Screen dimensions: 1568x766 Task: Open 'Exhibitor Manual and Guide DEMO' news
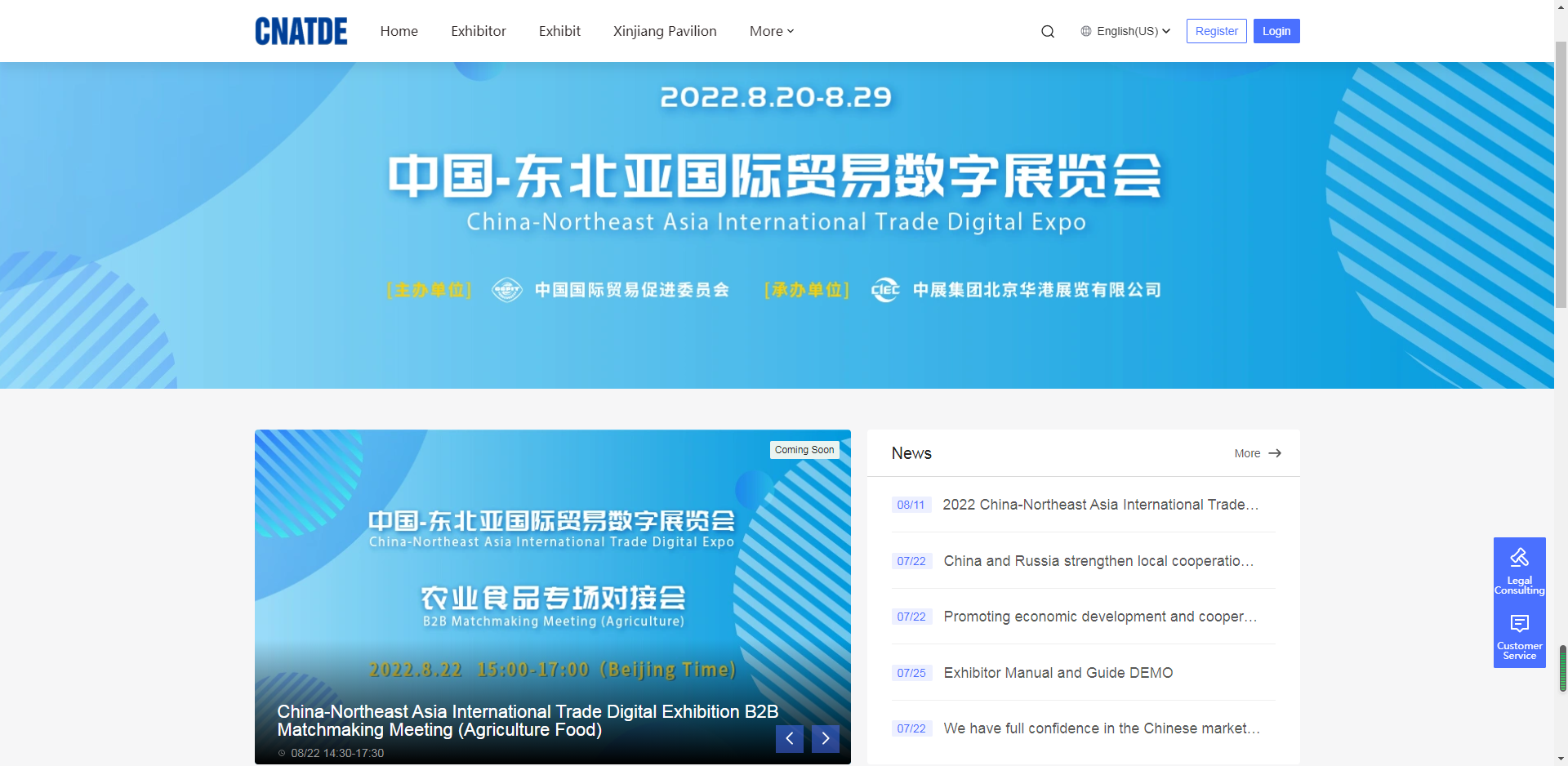point(1058,673)
